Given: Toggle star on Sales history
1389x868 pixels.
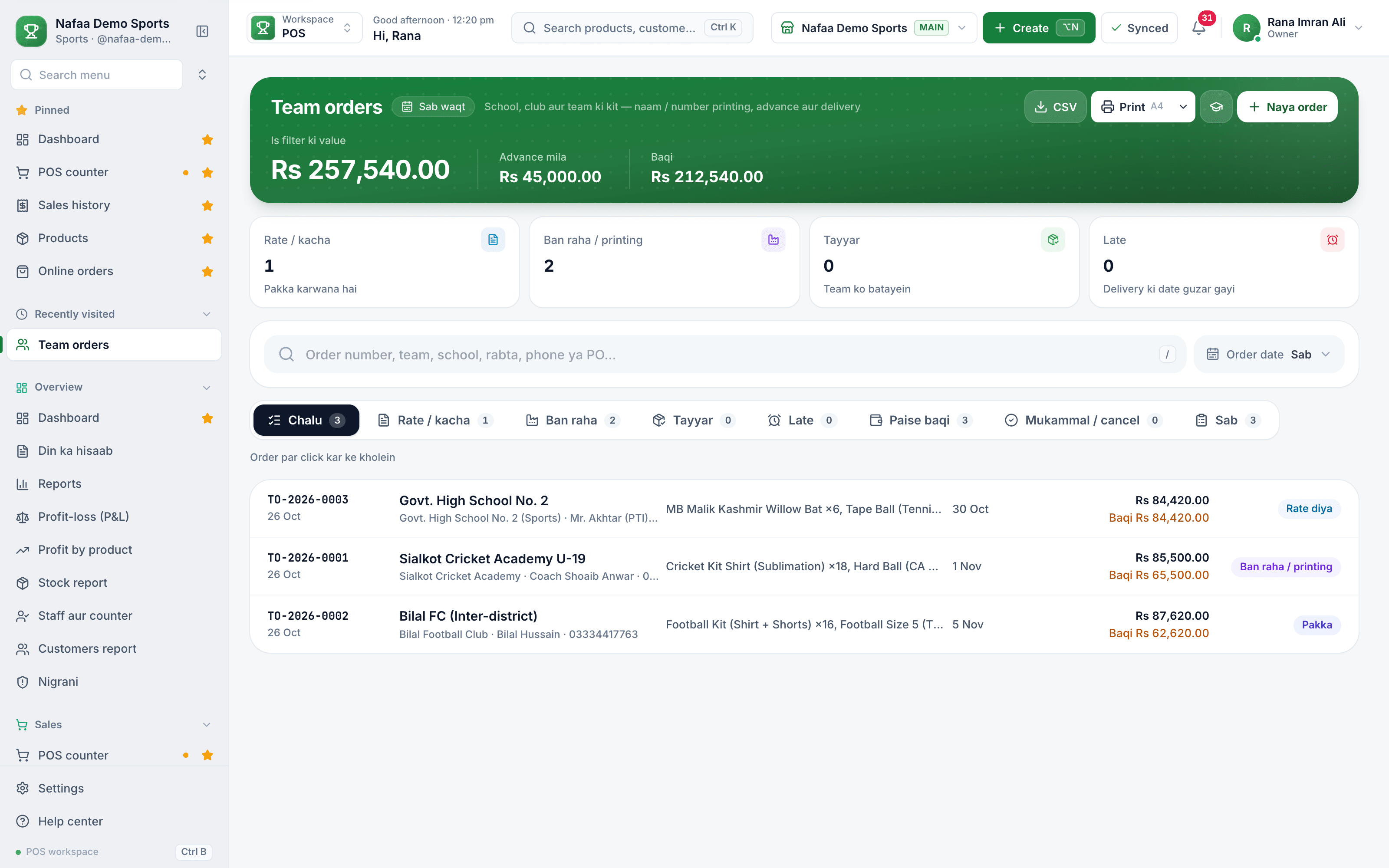Looking at the screenshot, I should [208, 206].
